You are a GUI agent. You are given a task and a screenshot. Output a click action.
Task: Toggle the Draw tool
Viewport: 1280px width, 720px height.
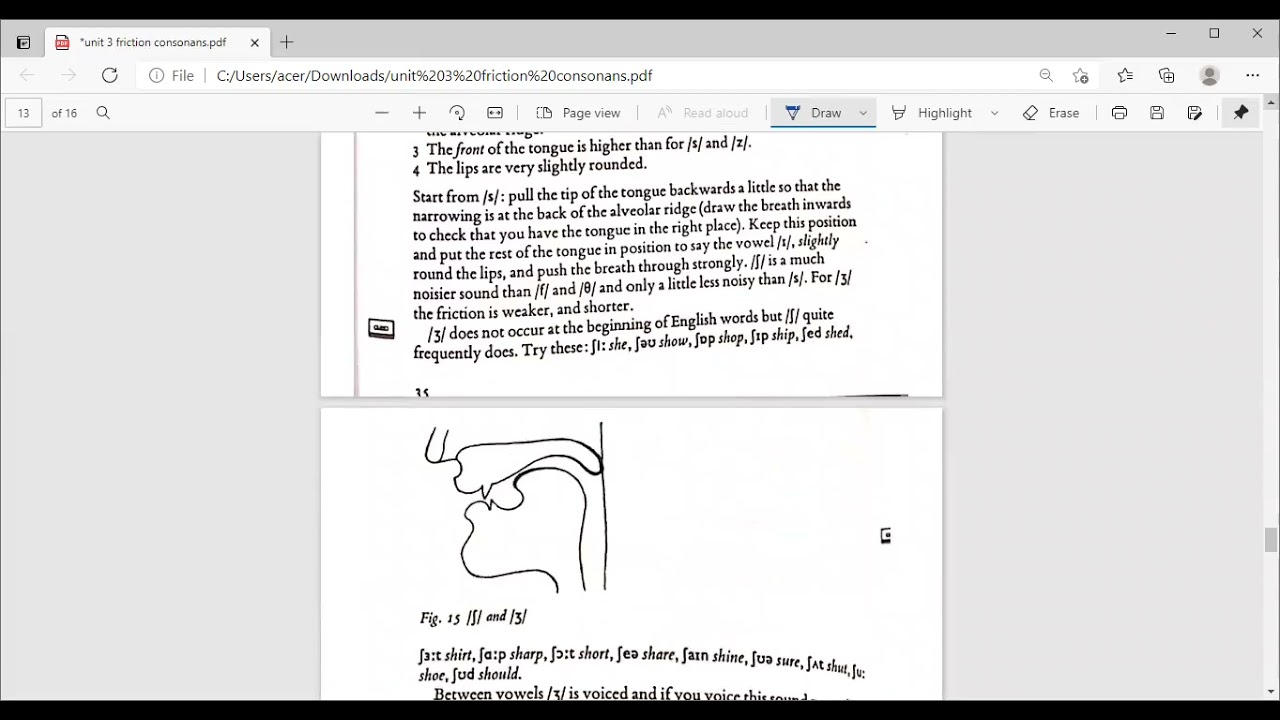pyautogui.click(x=813, y=113)
